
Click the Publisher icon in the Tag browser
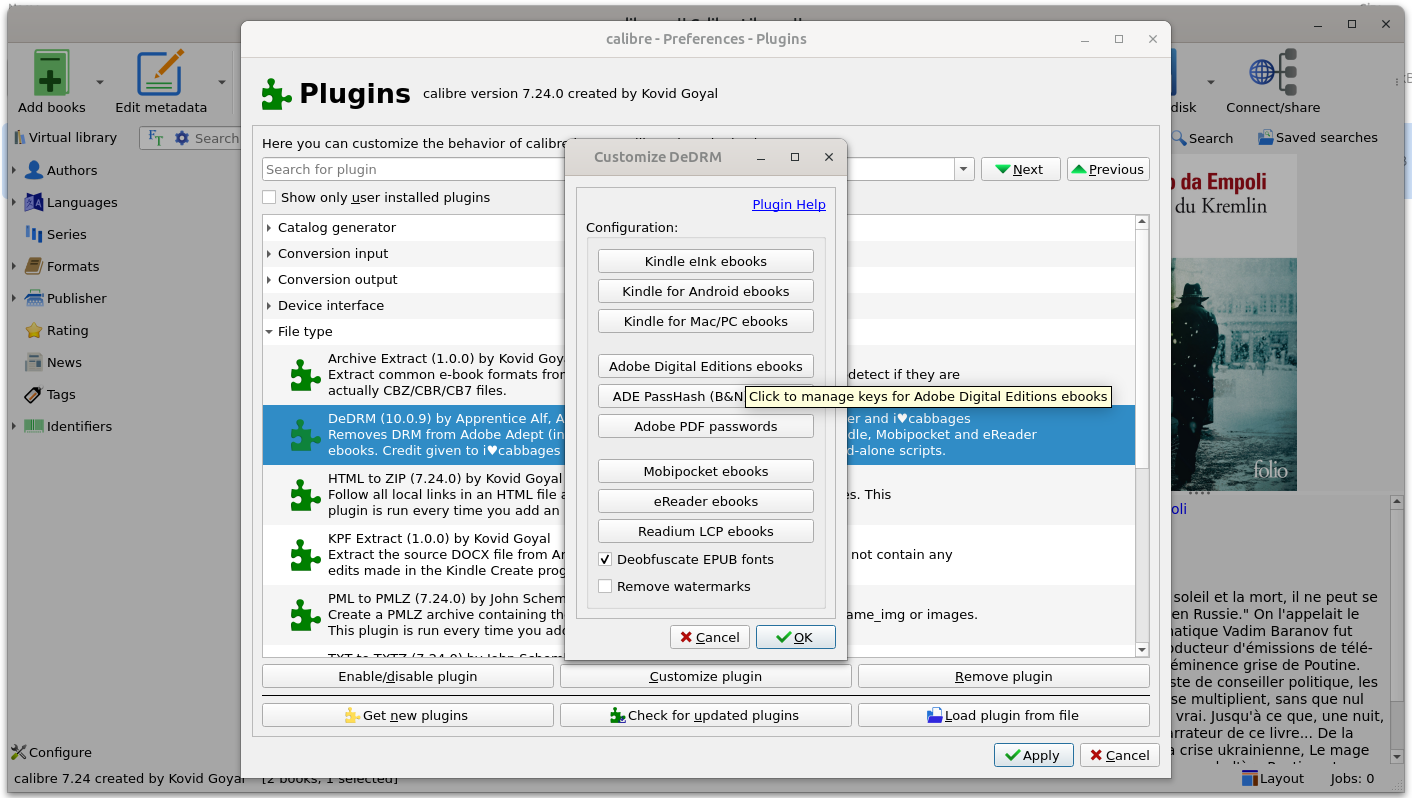35,298
